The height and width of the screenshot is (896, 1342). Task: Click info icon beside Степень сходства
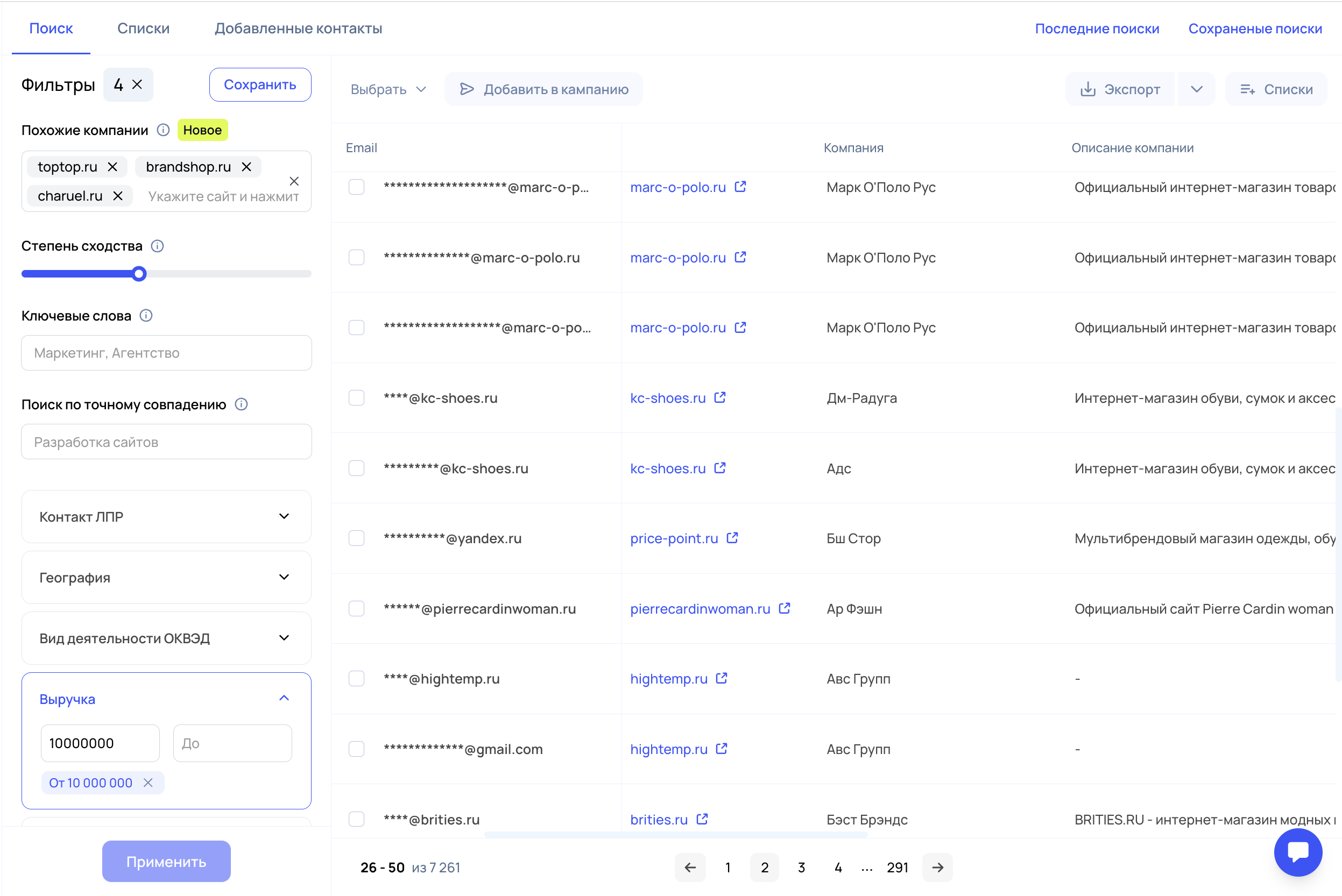[157, 246]
